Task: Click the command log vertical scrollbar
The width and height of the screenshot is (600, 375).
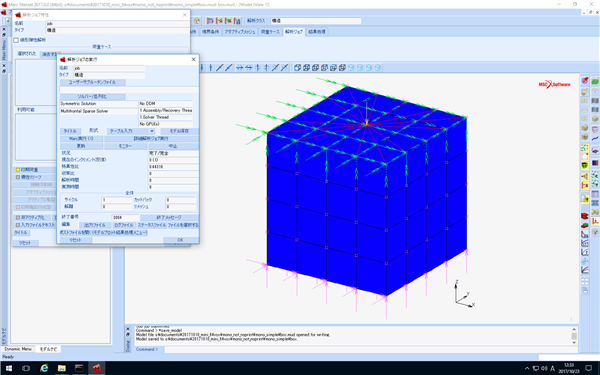Action: (x=574, y=336)
